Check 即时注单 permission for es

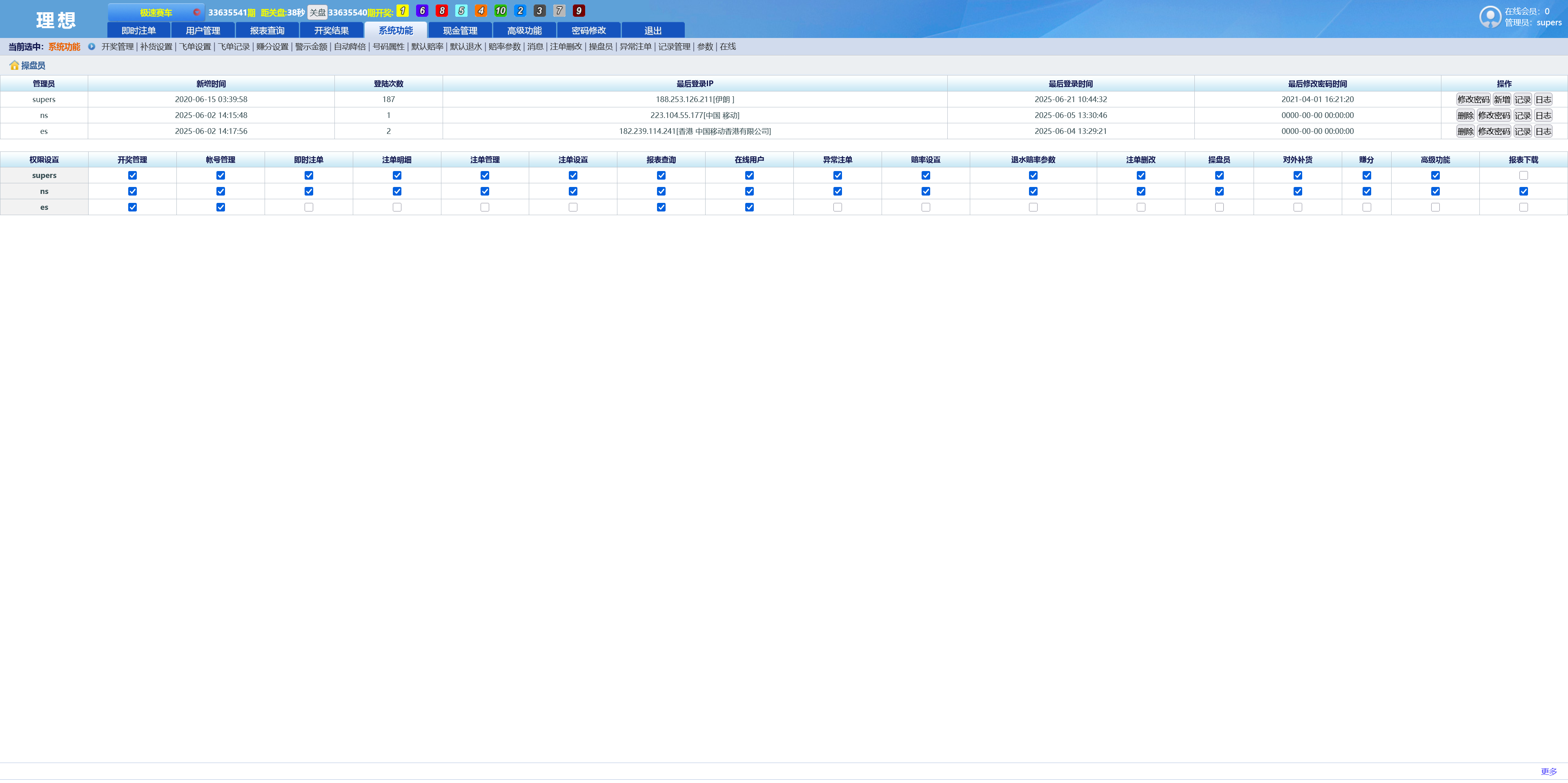pos(309,207)
